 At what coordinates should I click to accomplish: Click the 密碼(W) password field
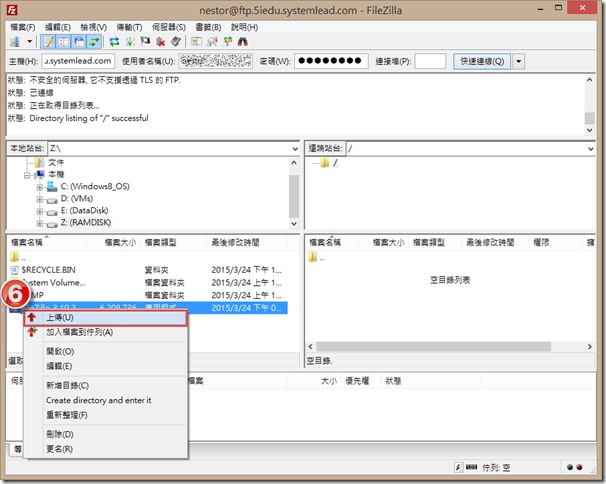331,61
